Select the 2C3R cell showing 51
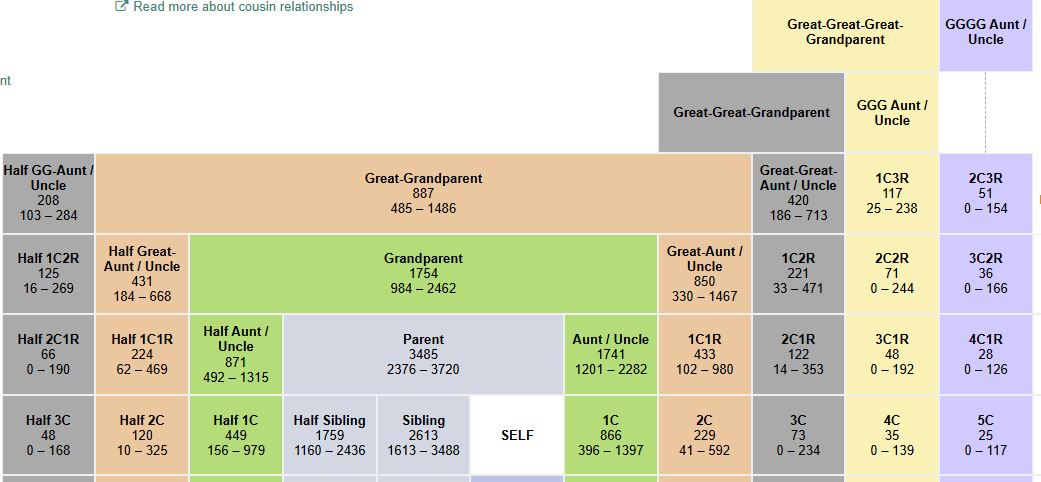1041x482 pixels. point(985,193)
